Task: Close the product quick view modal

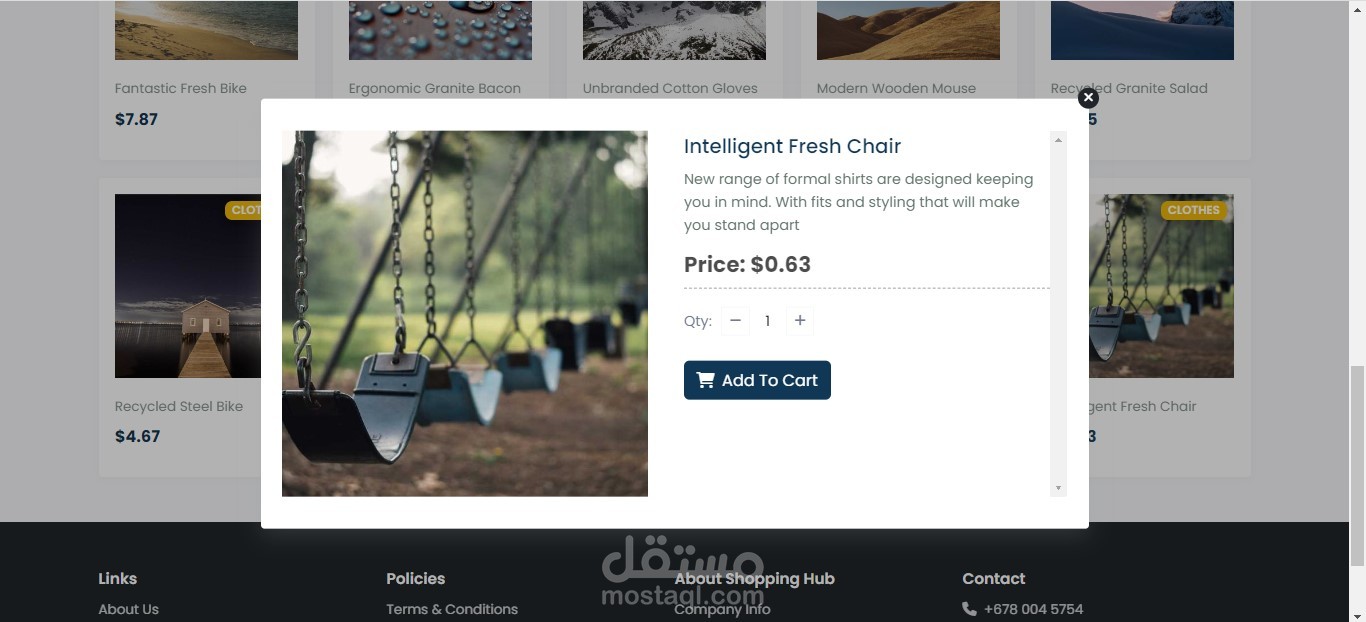Action: (1088, 97)
